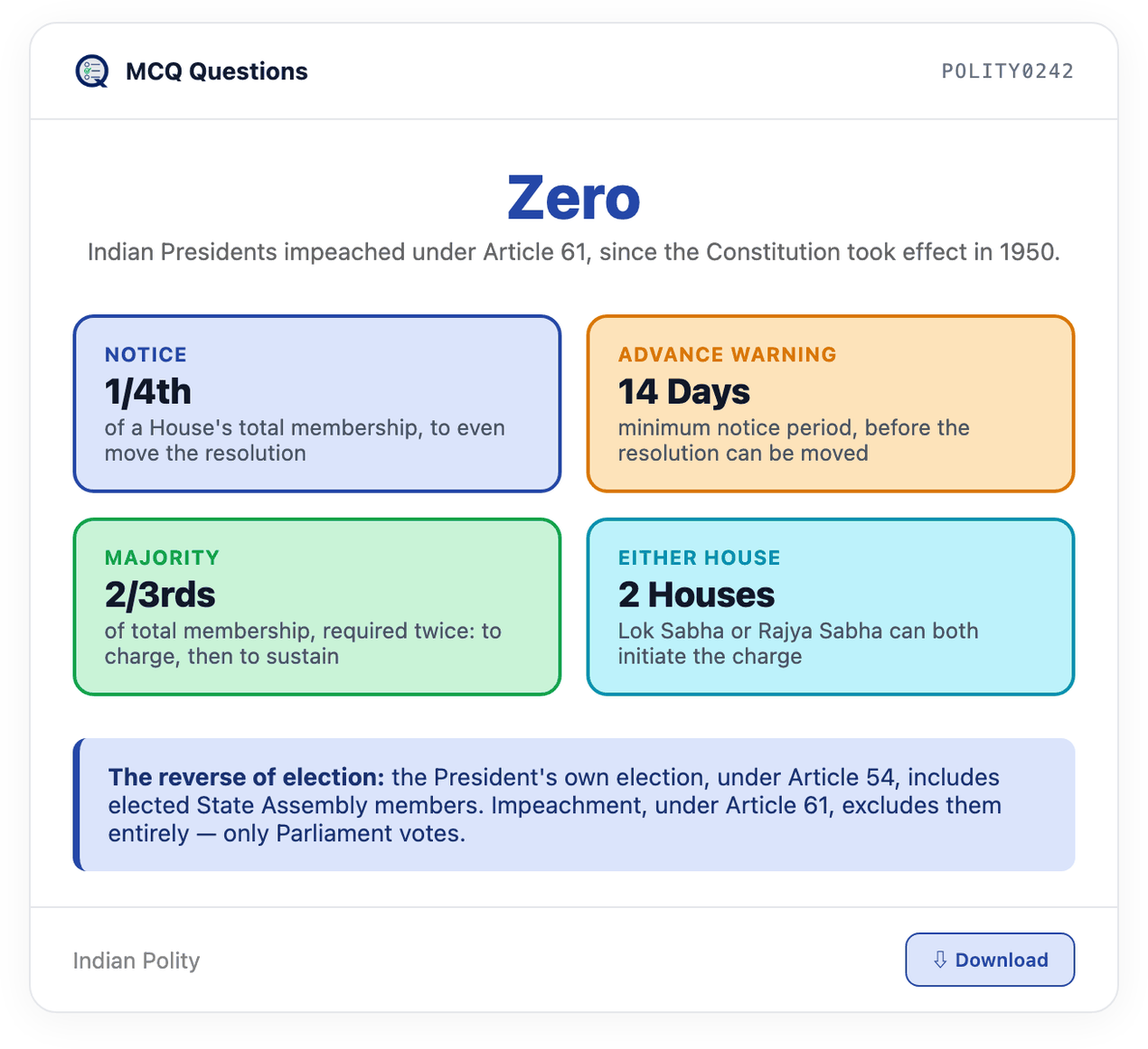Viewport: 1148px width, 1049px height.
Task: Select the Either House 2 Houses card
Action: [831, 607]
